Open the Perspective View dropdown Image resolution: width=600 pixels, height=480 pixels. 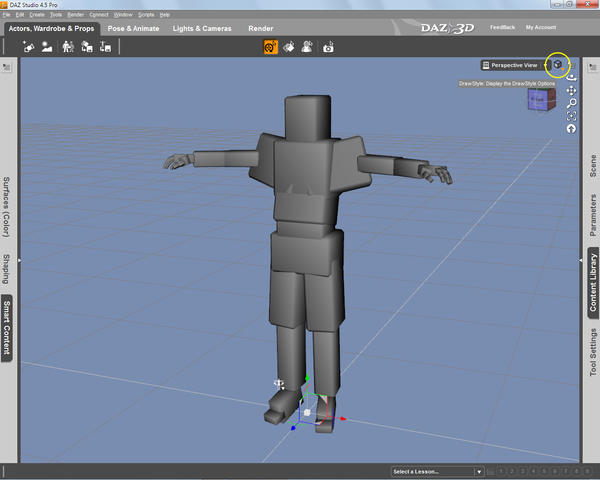512,65
